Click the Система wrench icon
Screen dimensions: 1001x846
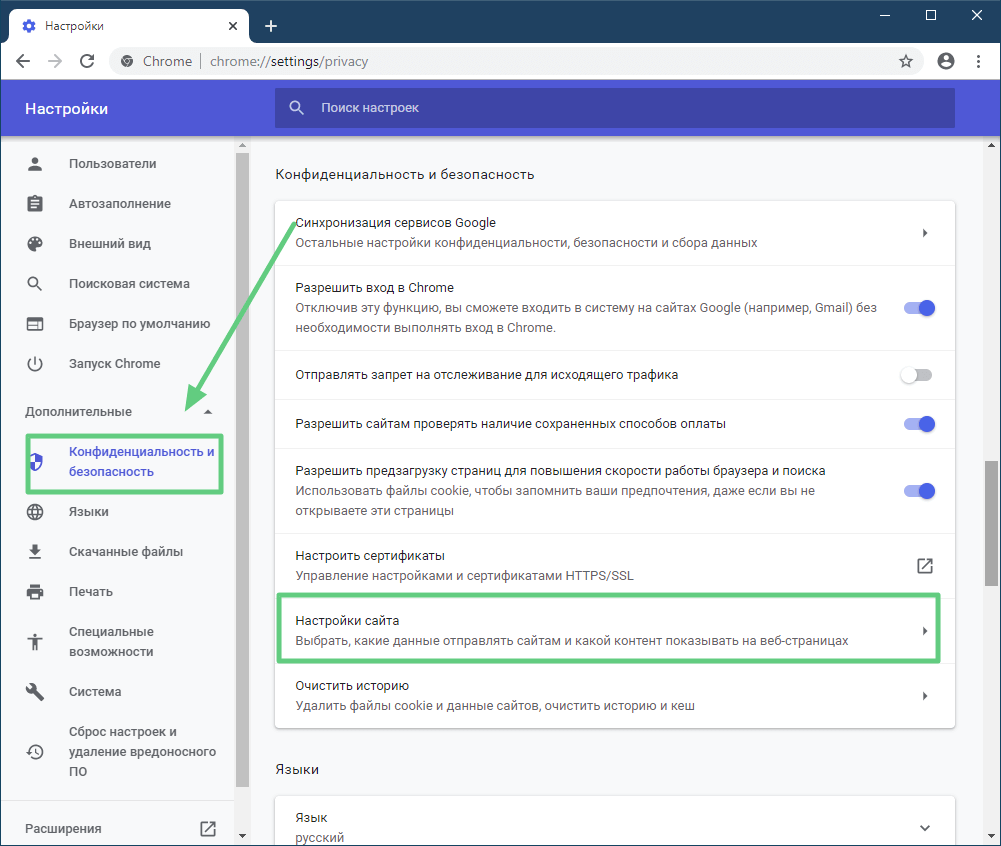point(35,692)
